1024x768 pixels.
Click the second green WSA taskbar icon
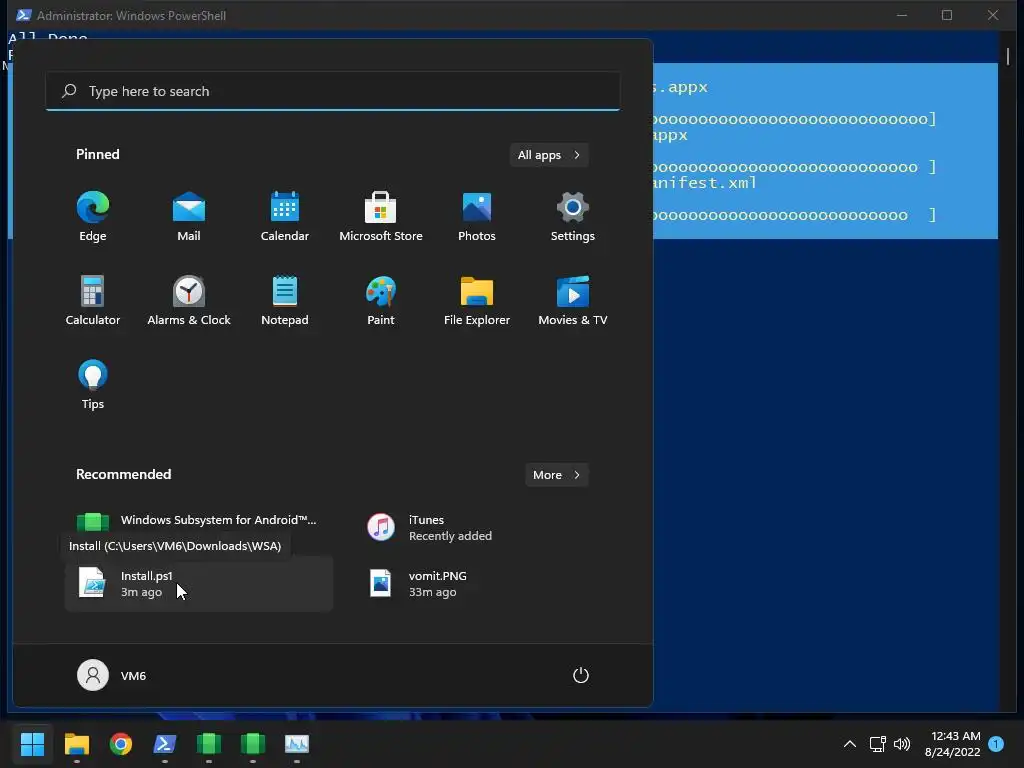(x=253, y=744)
